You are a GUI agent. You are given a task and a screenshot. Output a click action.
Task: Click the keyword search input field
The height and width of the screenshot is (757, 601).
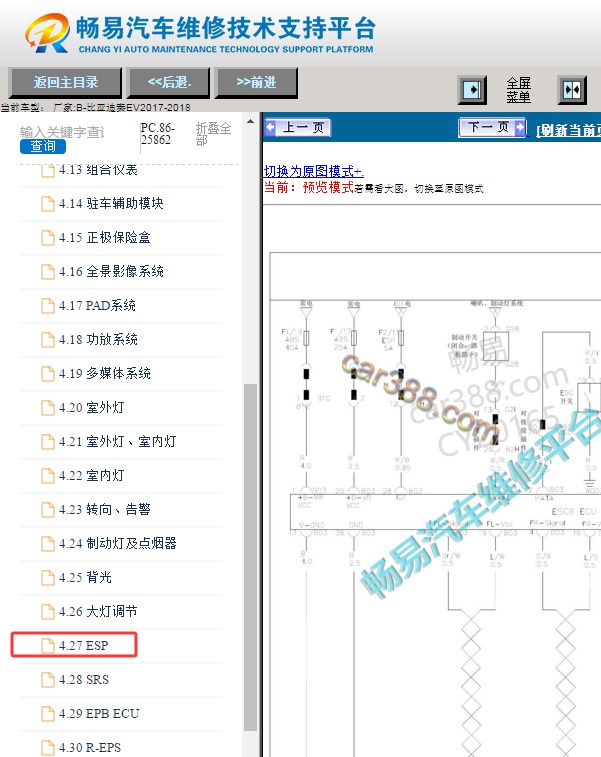[62, 132]
